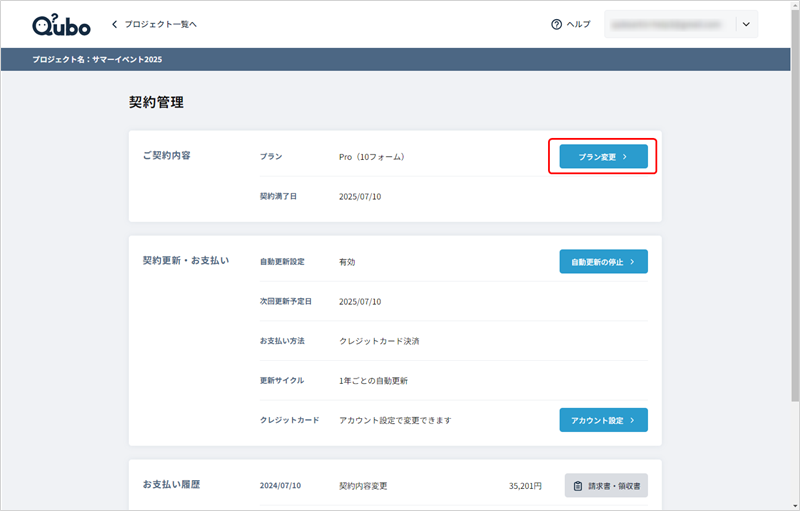Click the blurred account email field
Screen dimensions: 800x511
[669, 24]
